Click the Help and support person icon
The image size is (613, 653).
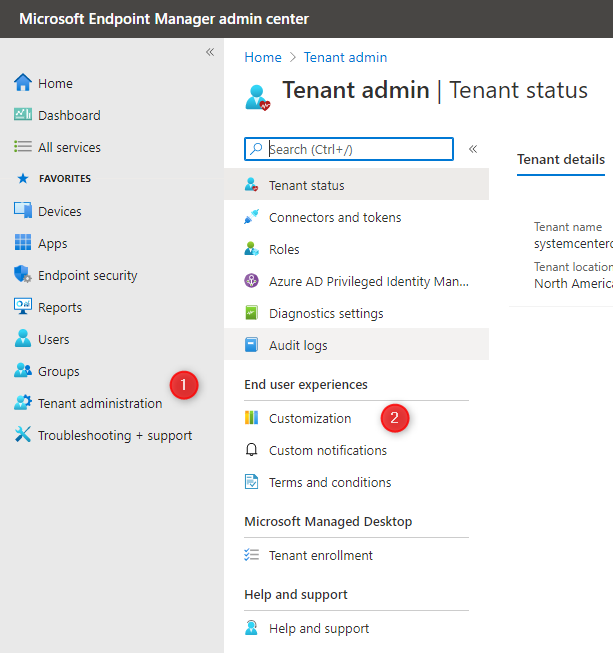tap(251, 628)
